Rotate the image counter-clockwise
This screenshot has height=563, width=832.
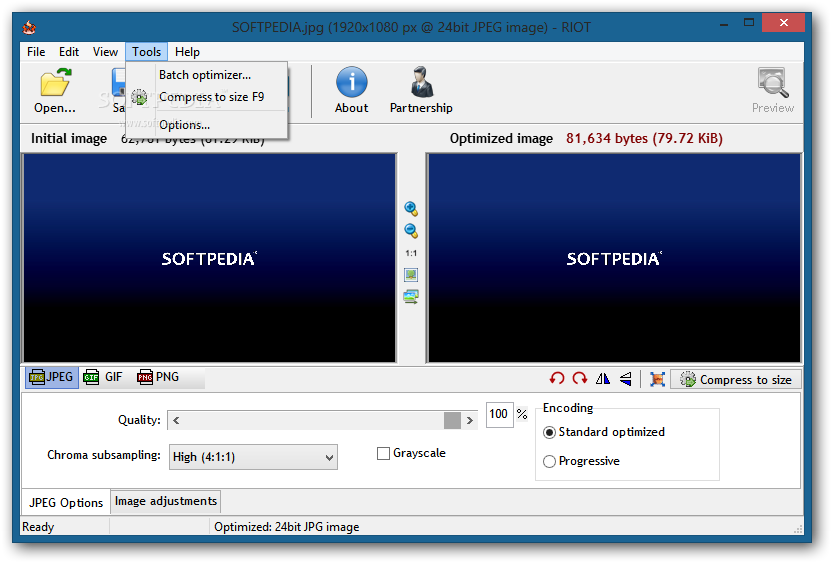click(x=557, y=379)
